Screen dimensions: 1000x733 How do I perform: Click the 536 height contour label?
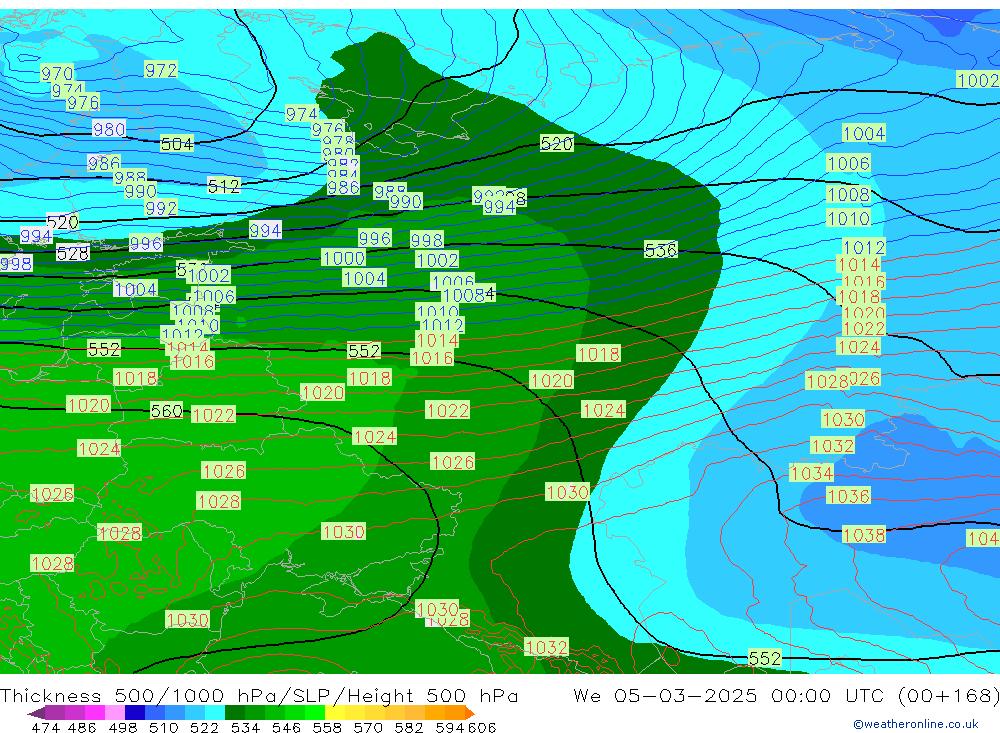660,249
